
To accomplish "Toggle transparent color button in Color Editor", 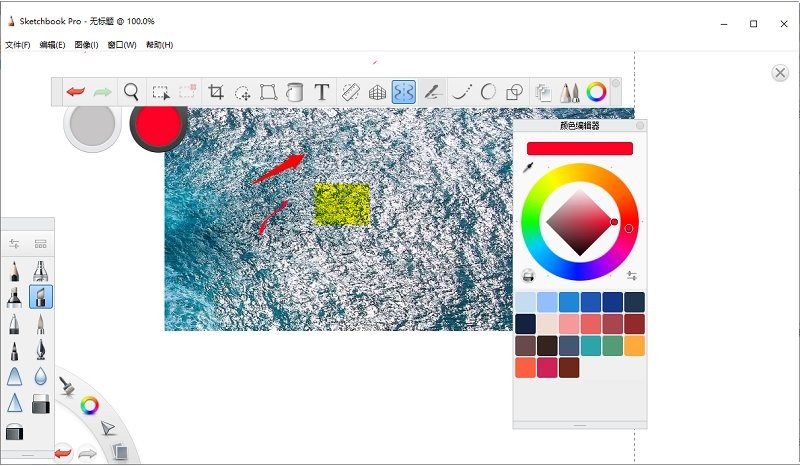I will (528, 276).
